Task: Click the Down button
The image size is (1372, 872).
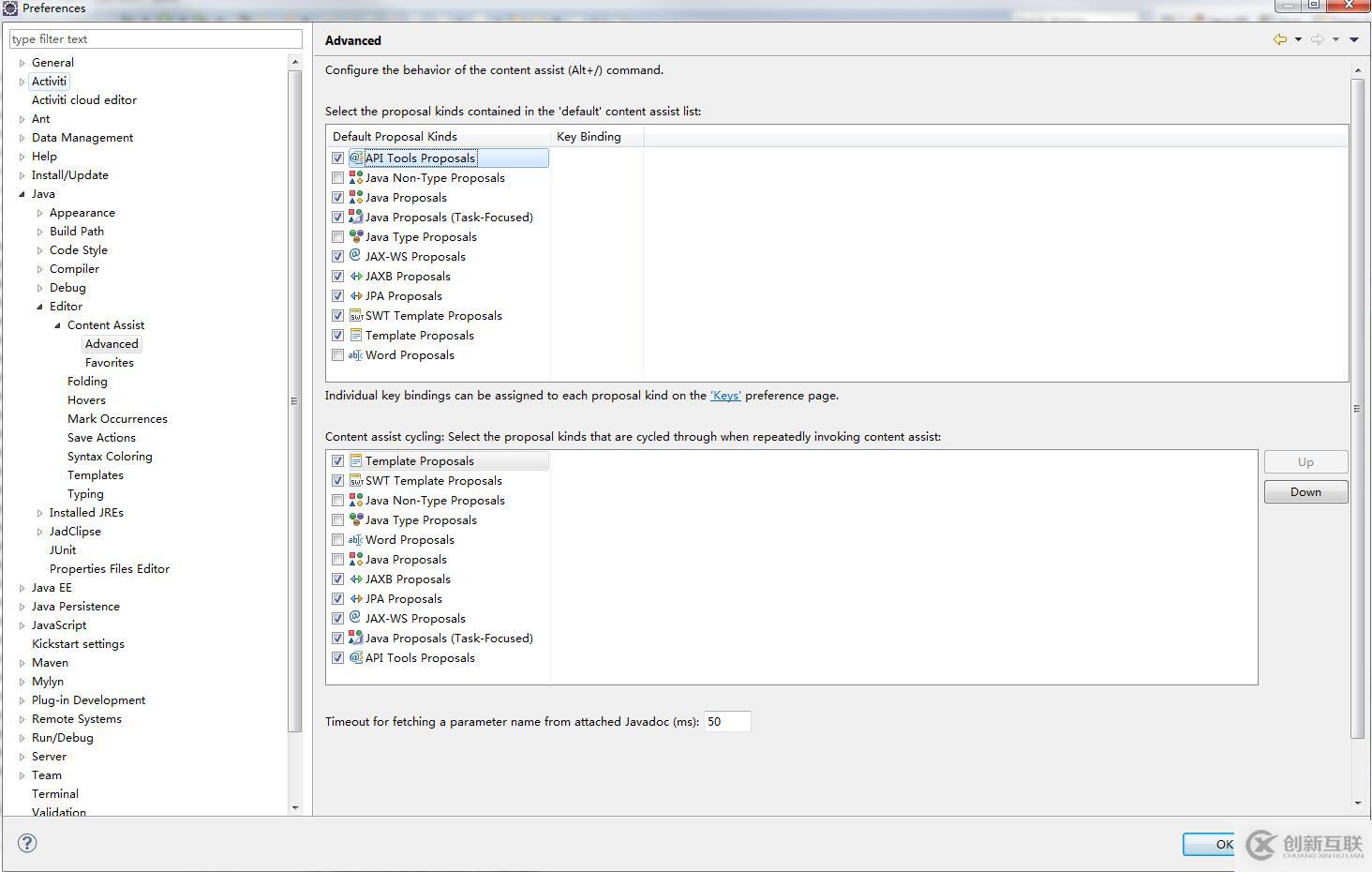Action: (1305, 491)
